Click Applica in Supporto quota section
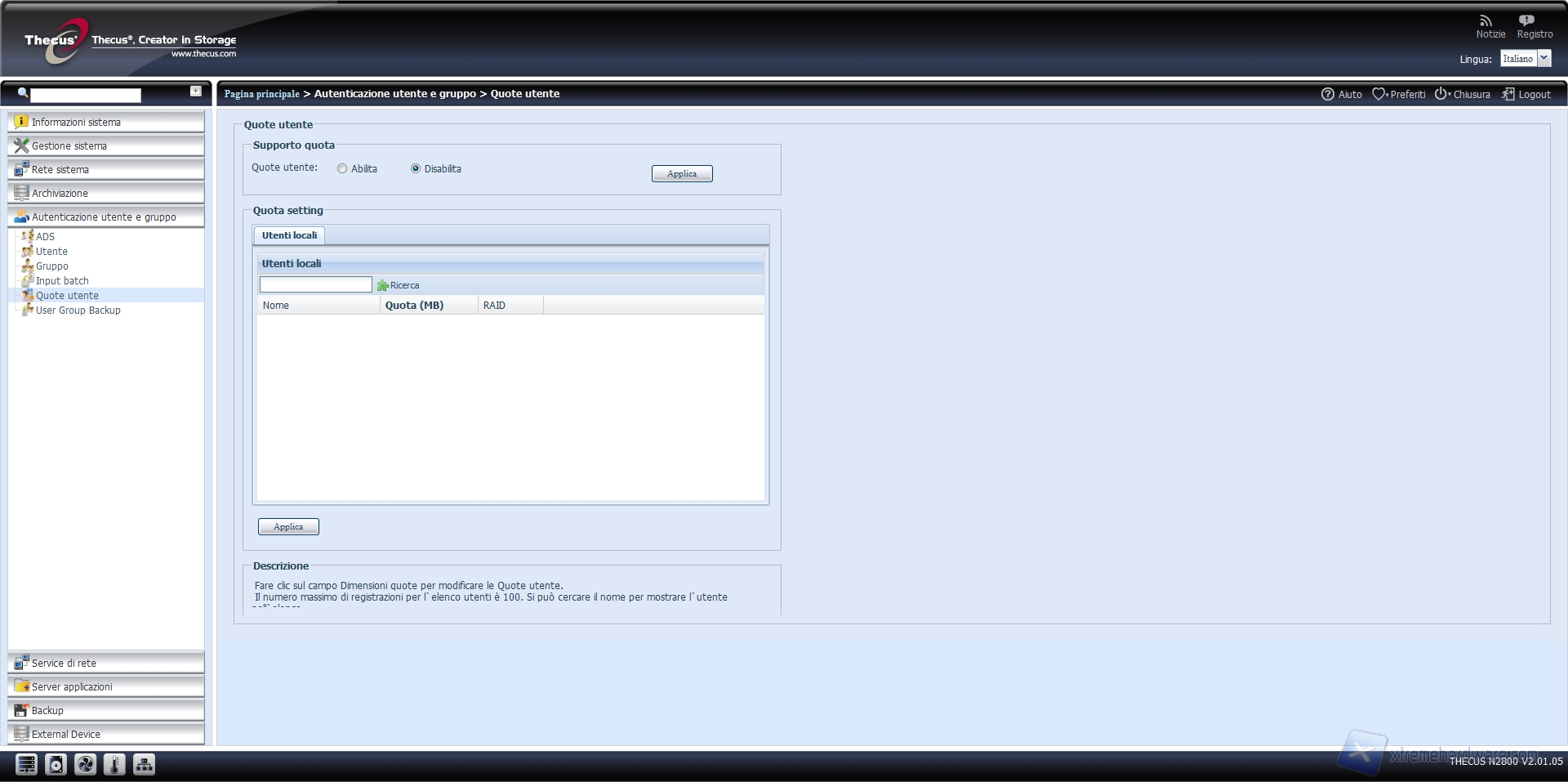This screenshot has width=1568, height=782. click(x=682, y=173)
